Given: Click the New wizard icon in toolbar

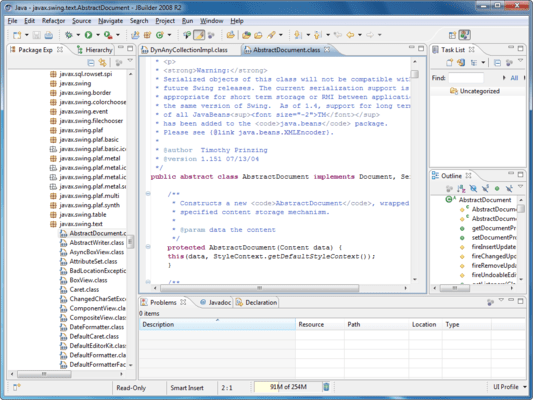Looking at the screenshot, I should coord(17,35).
